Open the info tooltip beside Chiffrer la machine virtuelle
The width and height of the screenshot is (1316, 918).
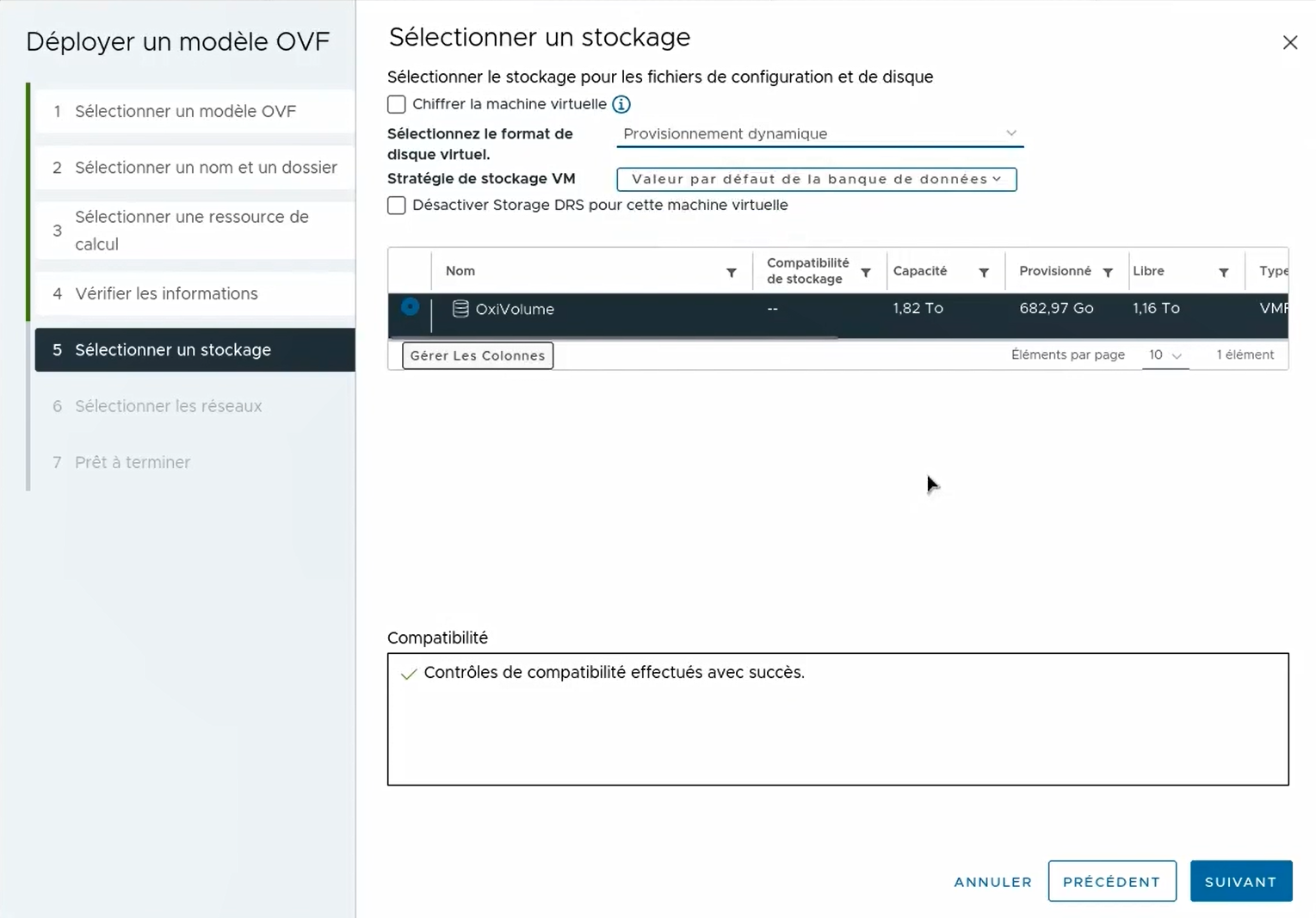point(621,104)
